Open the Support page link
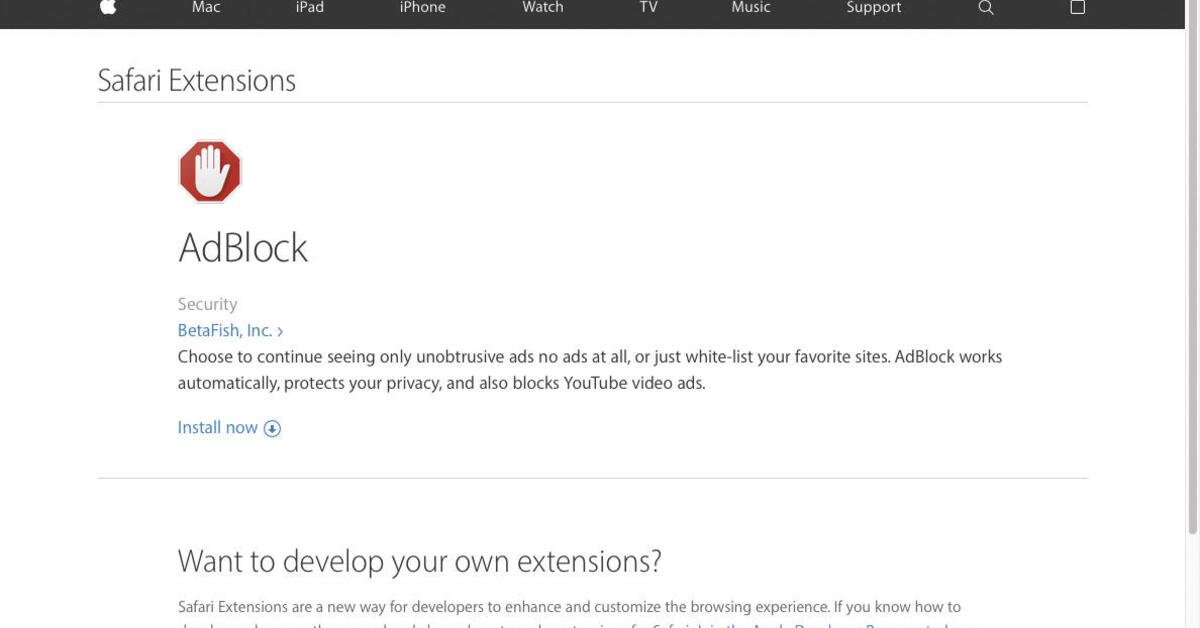Screen dimensions: 1200x628 click(x=874, y=7)
